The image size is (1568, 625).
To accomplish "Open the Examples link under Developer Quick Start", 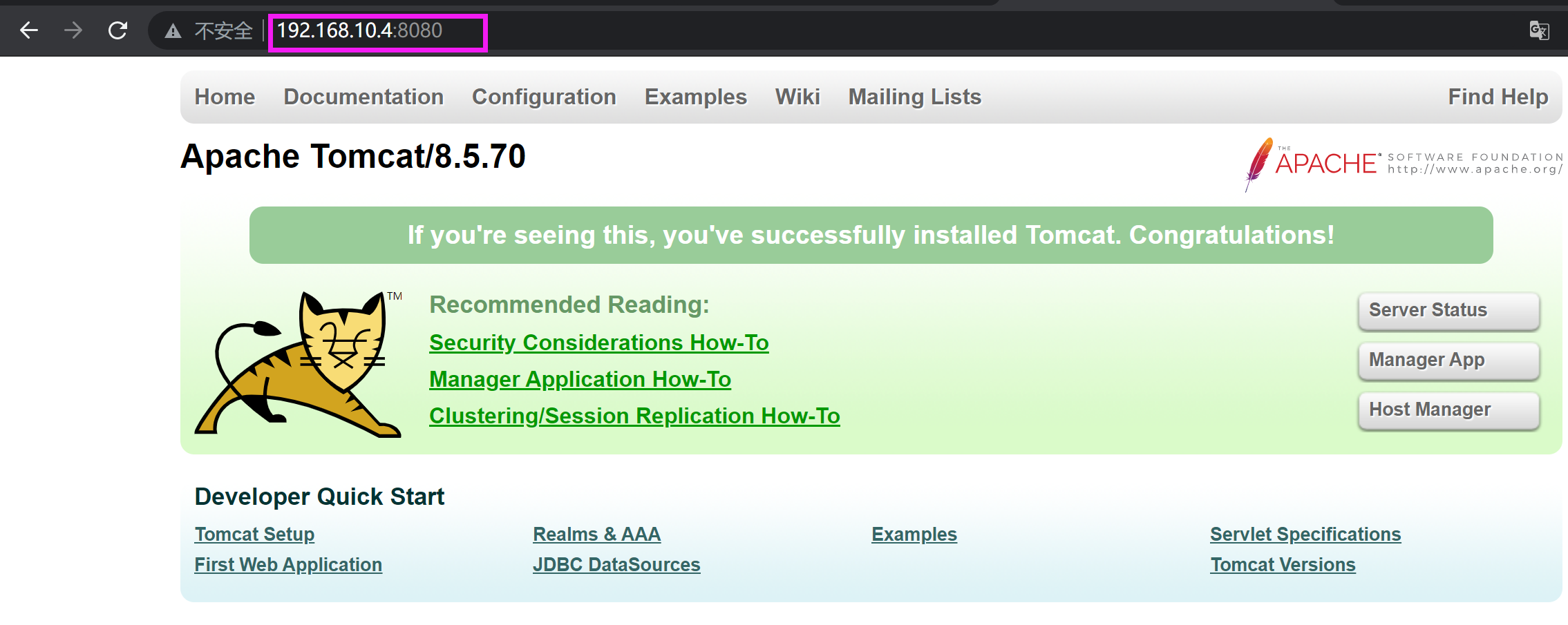I will (914, 534).
